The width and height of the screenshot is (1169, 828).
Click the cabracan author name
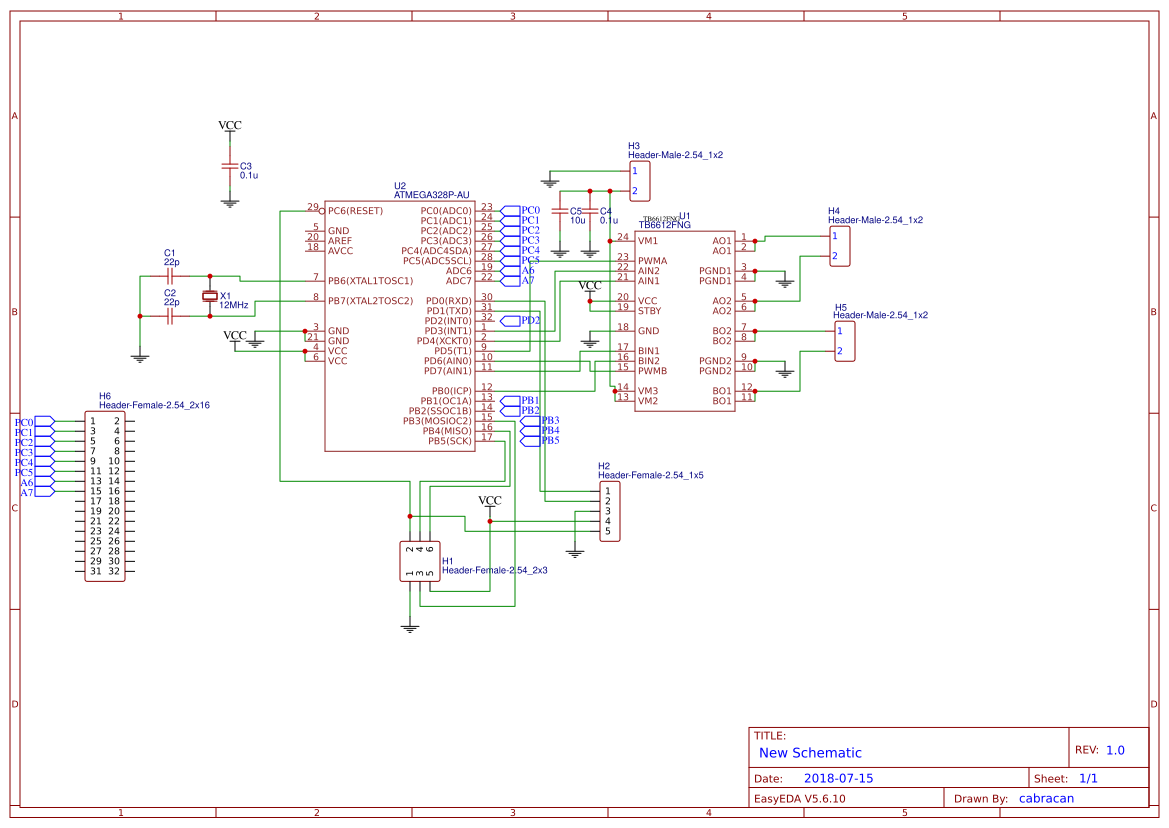pos(1046,798)
